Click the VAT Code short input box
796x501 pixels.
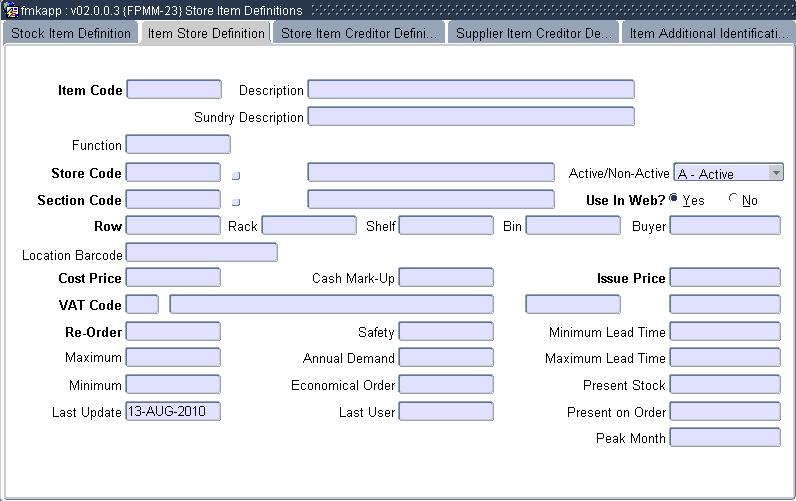tap(142, 304)
